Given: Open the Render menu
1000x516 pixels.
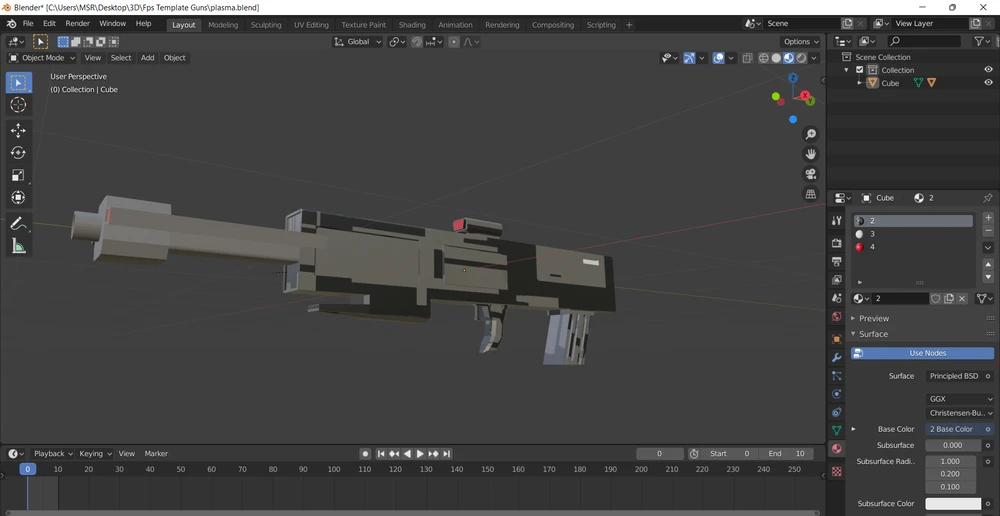Looking at the screenshot, I should [x=78, y=24].
